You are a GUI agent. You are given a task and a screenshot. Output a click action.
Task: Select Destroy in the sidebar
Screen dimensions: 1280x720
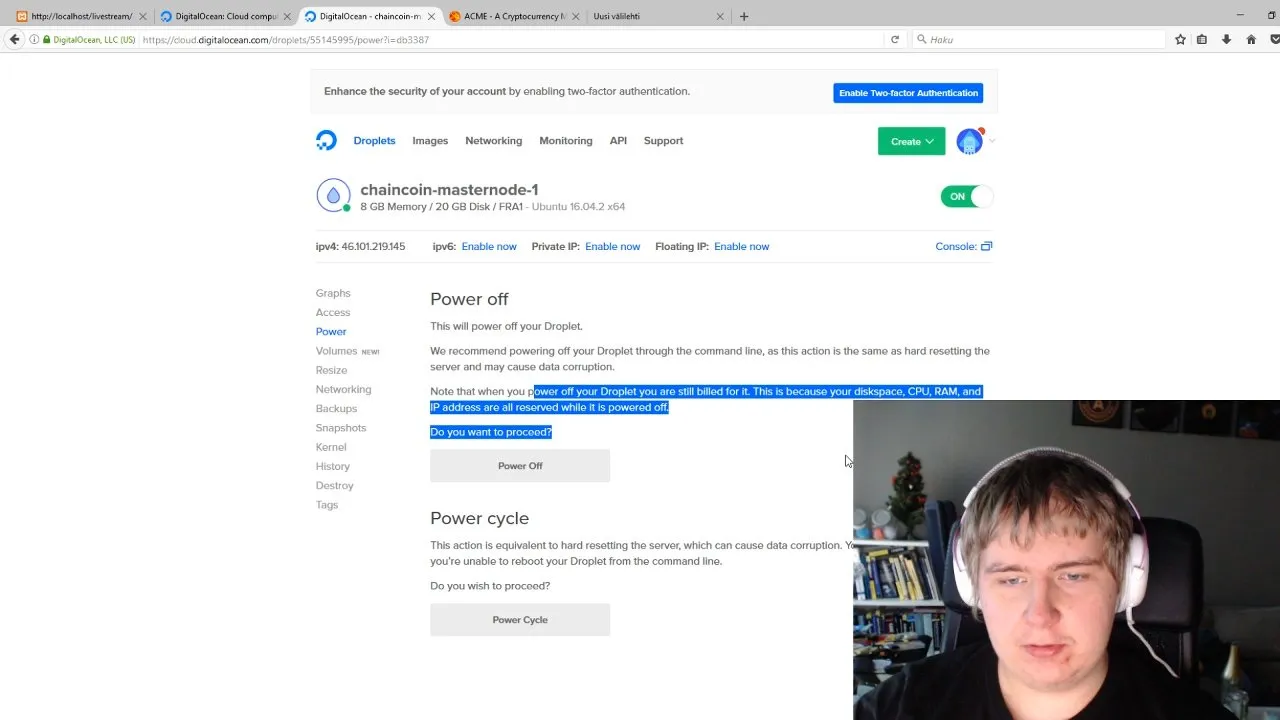(x=335, y=485)
